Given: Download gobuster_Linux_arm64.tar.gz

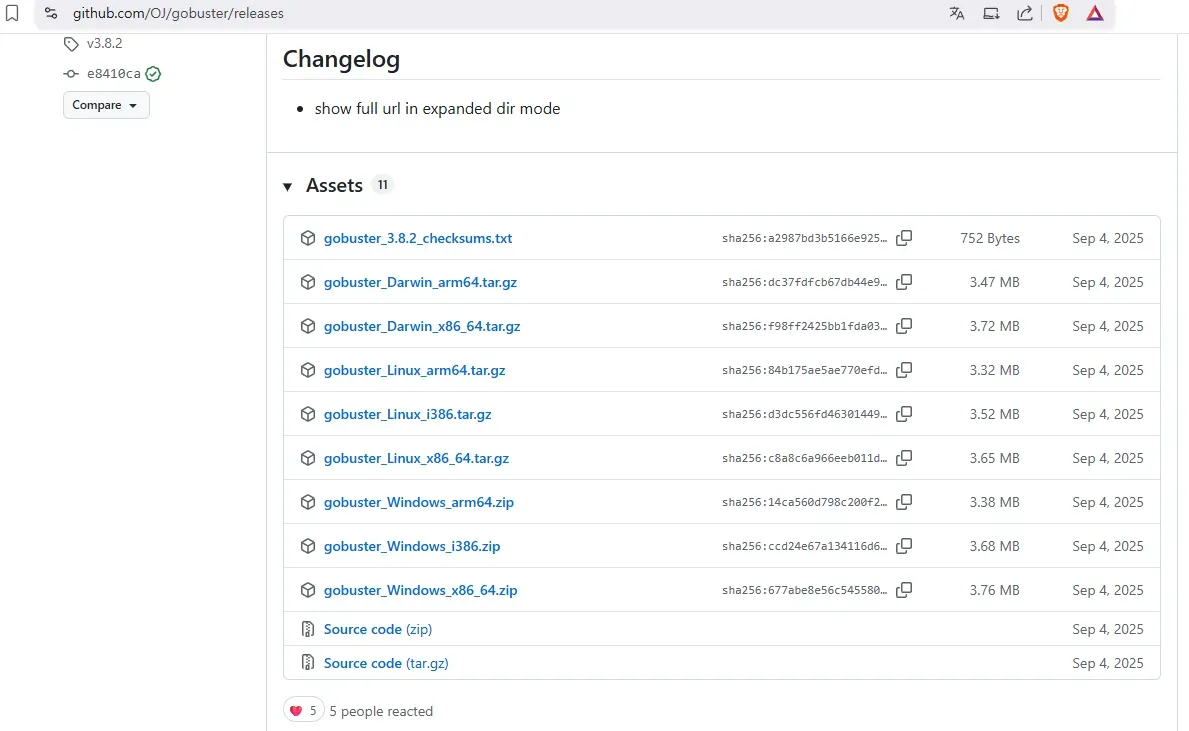Looking at the screenshot, I should (x=414, y=370).
